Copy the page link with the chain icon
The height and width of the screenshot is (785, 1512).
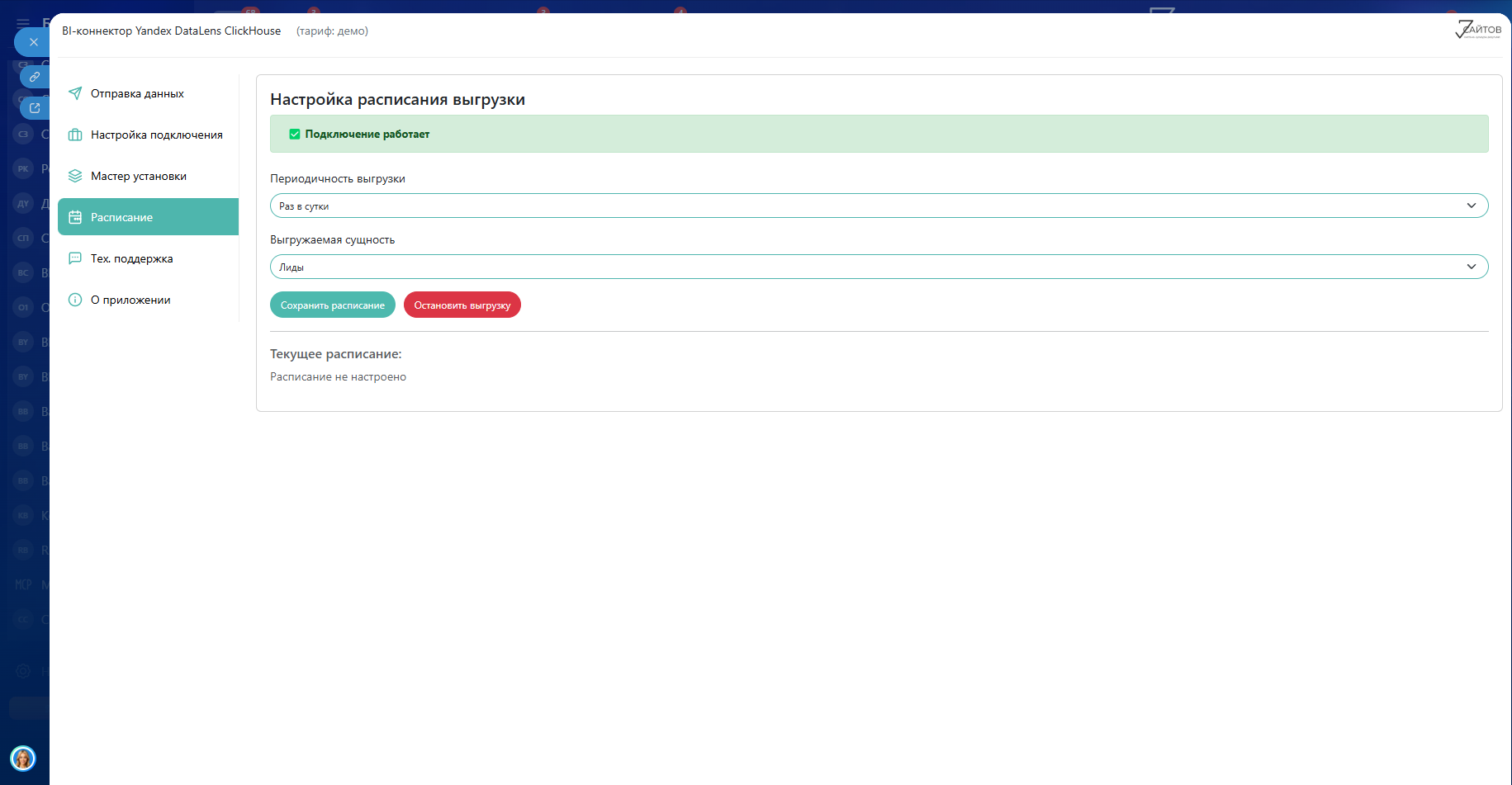[x=35, y=77]
